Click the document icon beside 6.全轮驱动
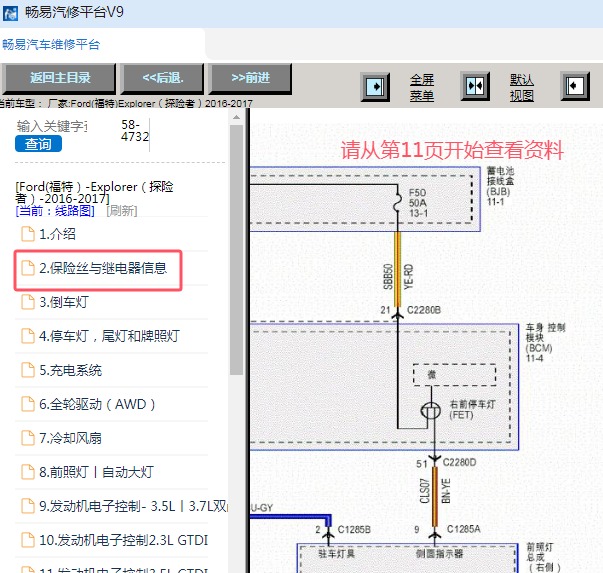This screenshot has width=603, height=573. 28,404
